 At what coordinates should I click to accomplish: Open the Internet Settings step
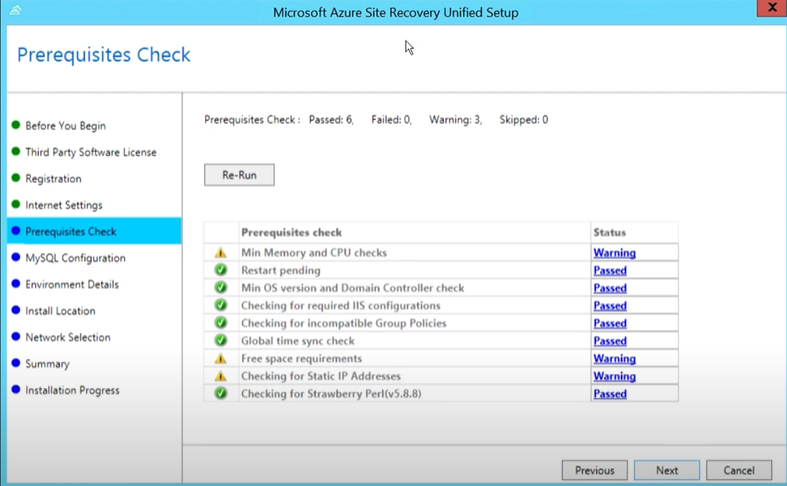pos(64,205)
